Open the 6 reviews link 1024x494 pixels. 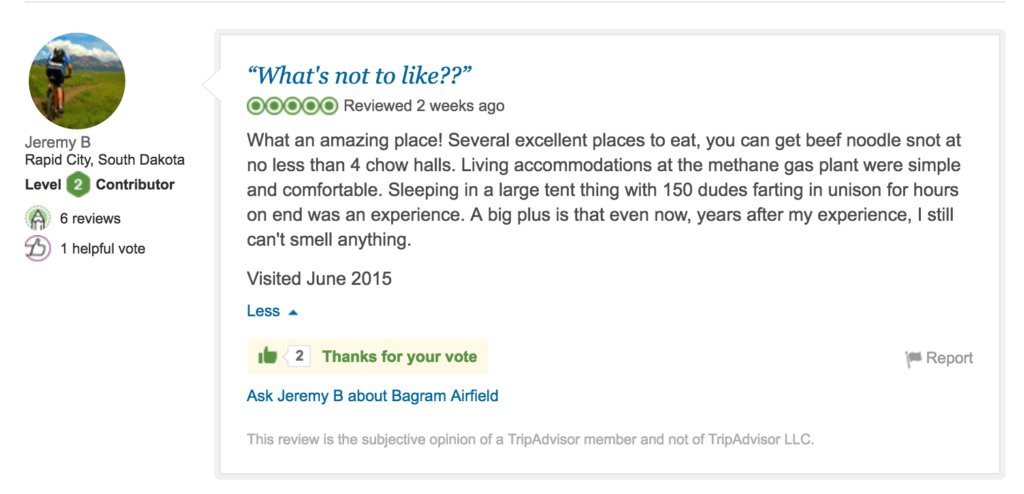90,218
